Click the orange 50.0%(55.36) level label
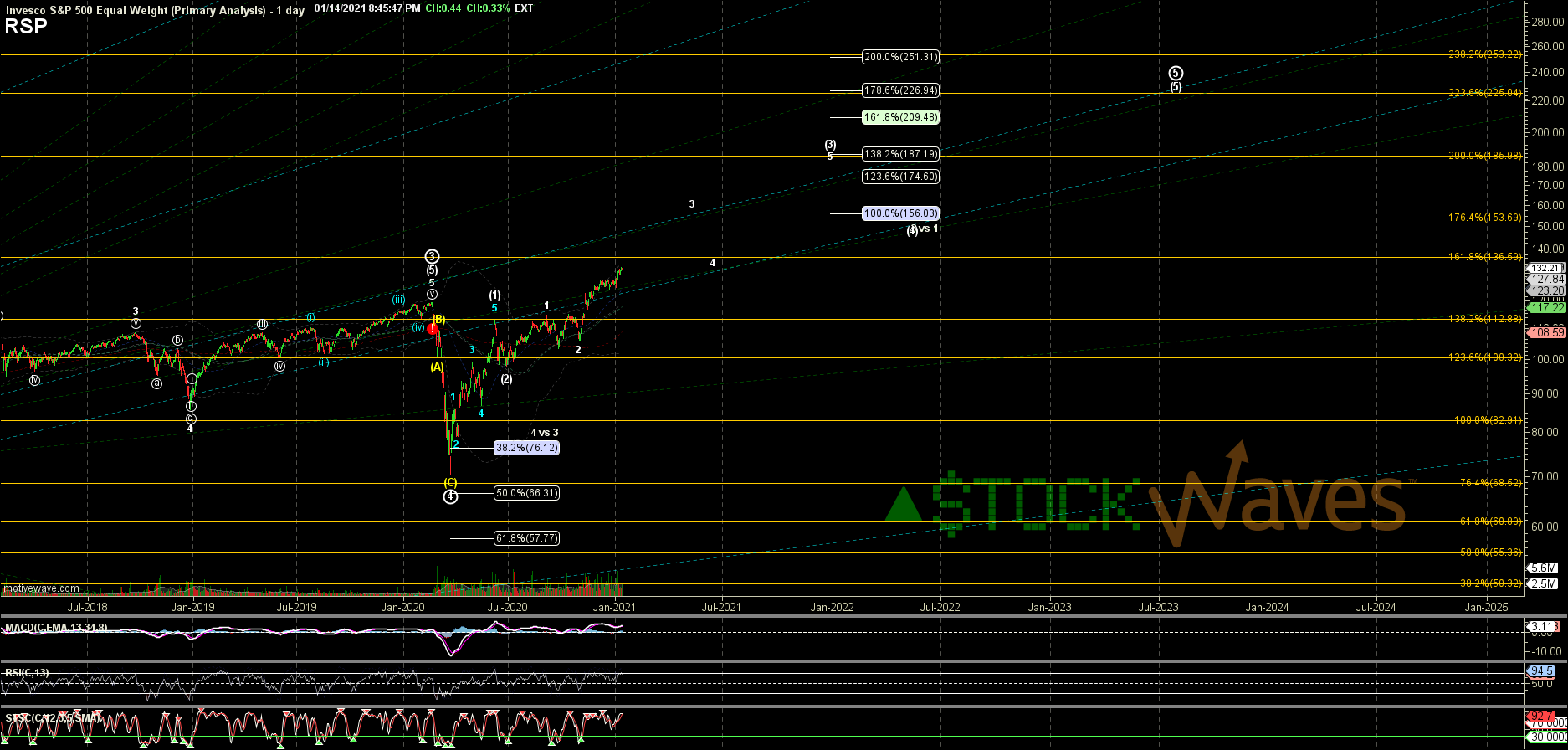The width and height of the screenshot is (1568, 750). click(x=1490, y=552)
